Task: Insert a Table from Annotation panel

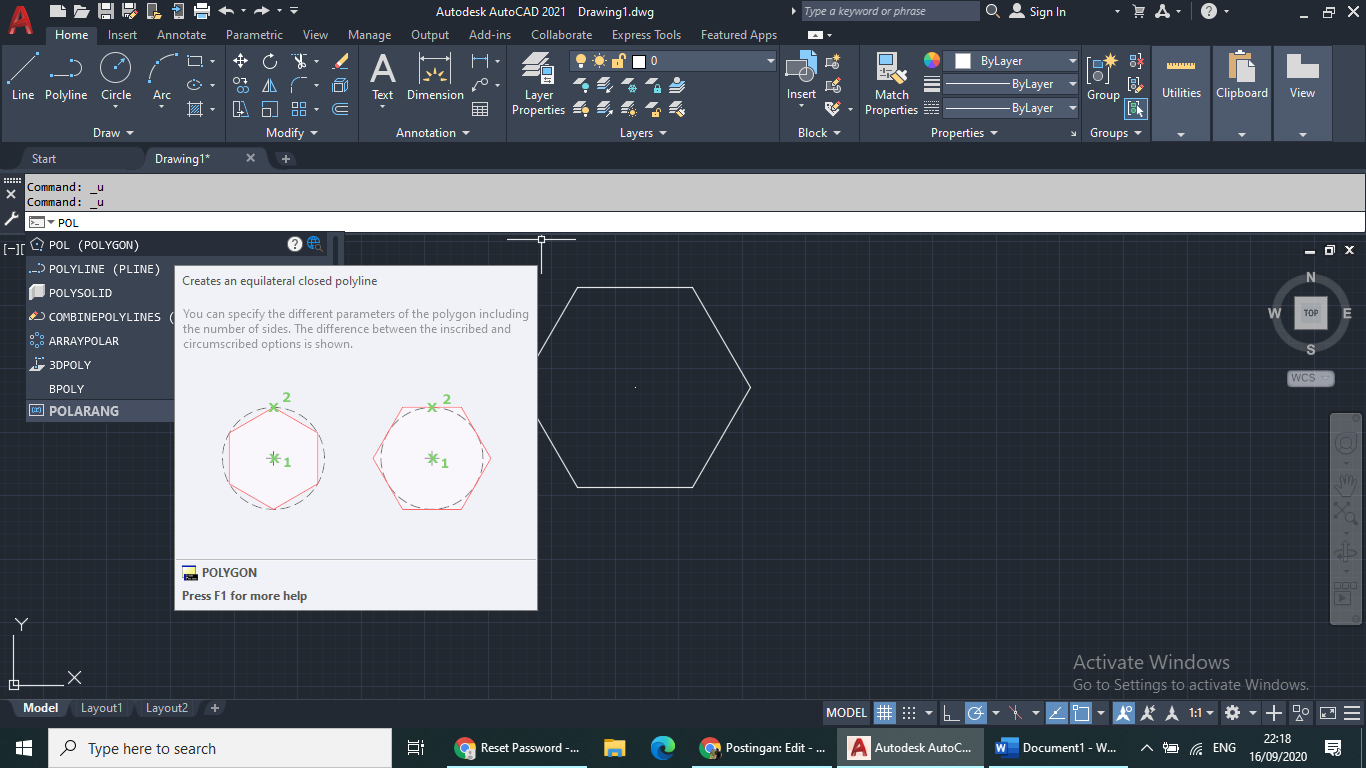Action: point(480,109)
